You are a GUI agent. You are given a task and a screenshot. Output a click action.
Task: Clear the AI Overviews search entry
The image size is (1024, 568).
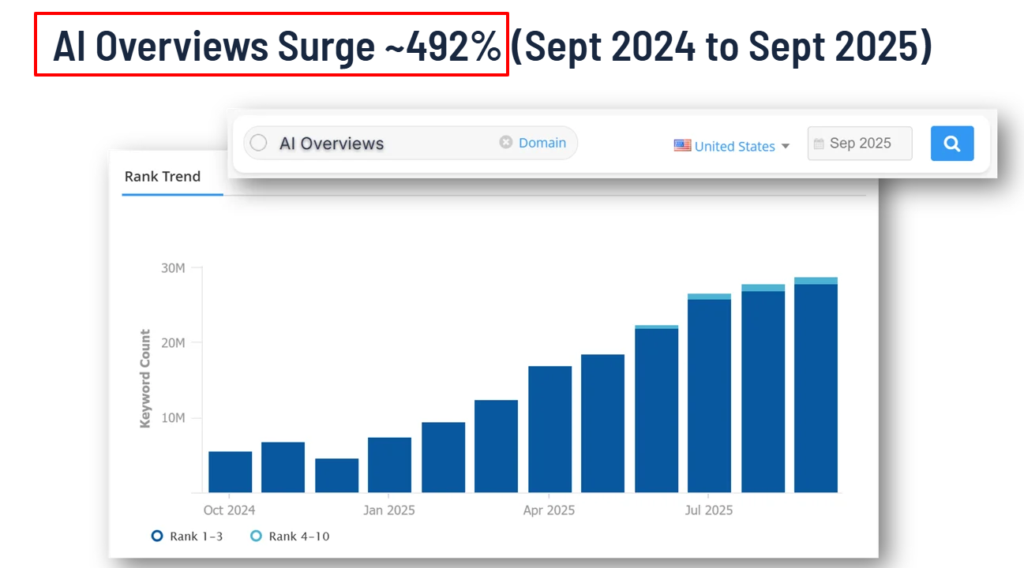point(505,142)
